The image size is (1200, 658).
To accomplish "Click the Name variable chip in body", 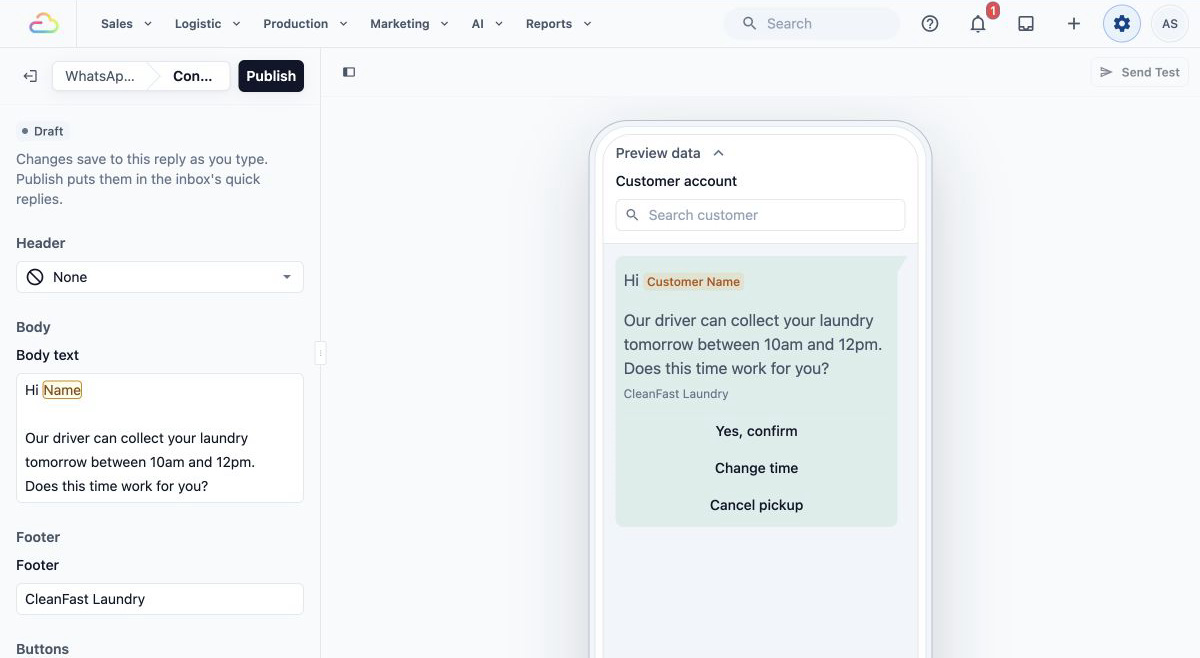I will (x=62, y=390).
